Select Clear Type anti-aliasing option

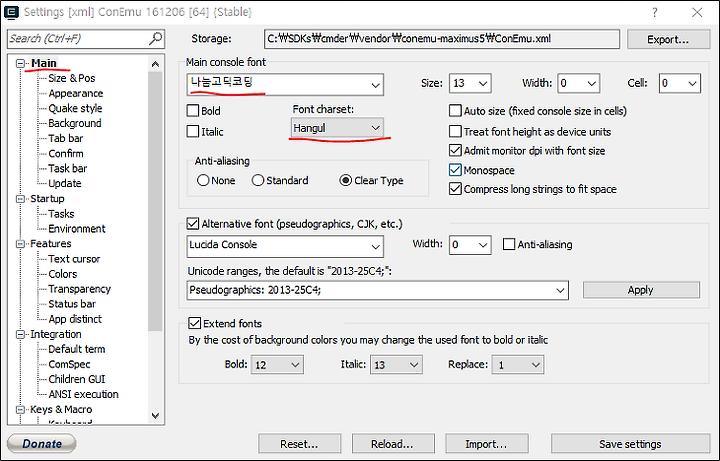point(346,180)
